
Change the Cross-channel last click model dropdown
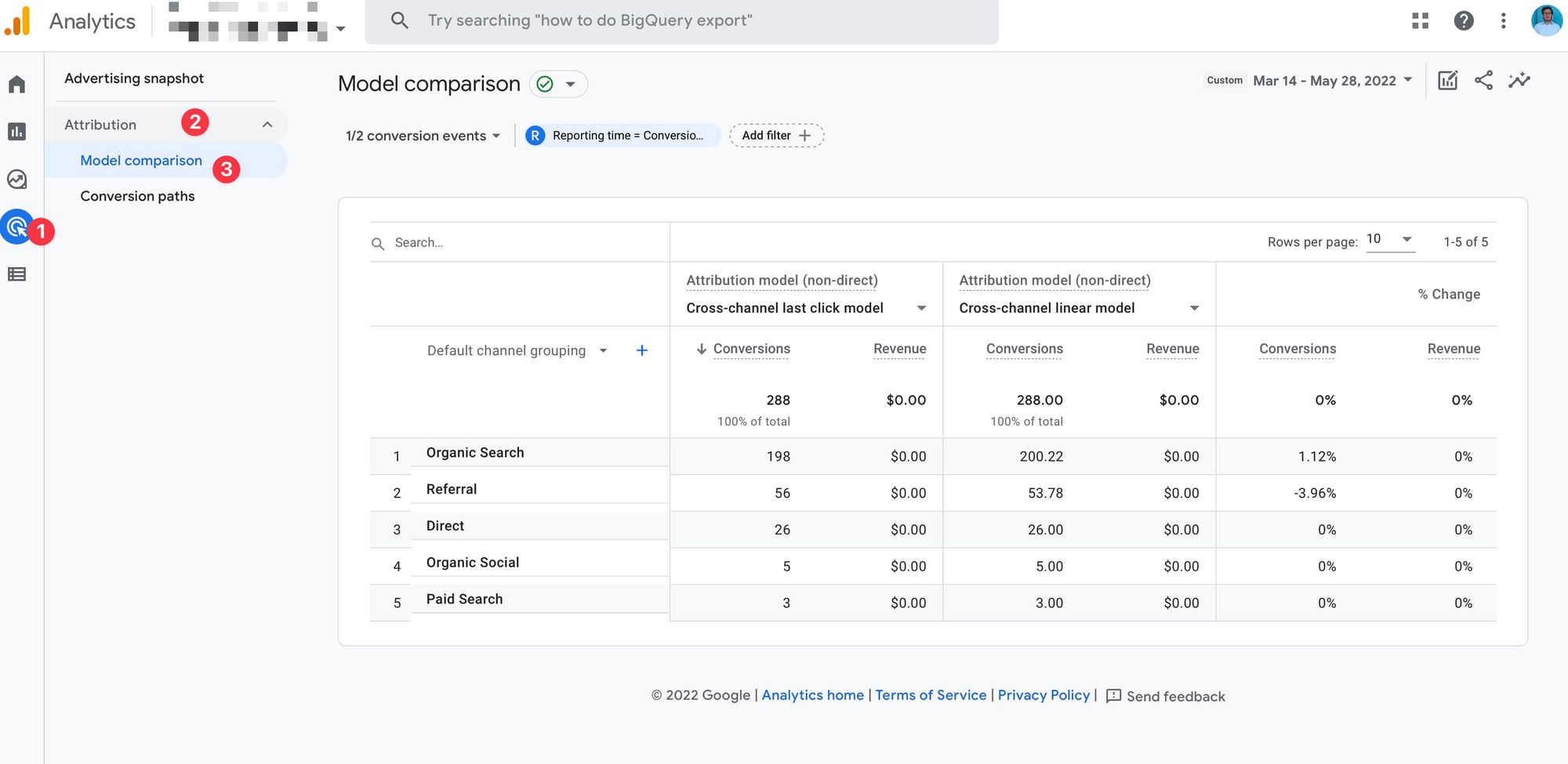tap(806, 308)
